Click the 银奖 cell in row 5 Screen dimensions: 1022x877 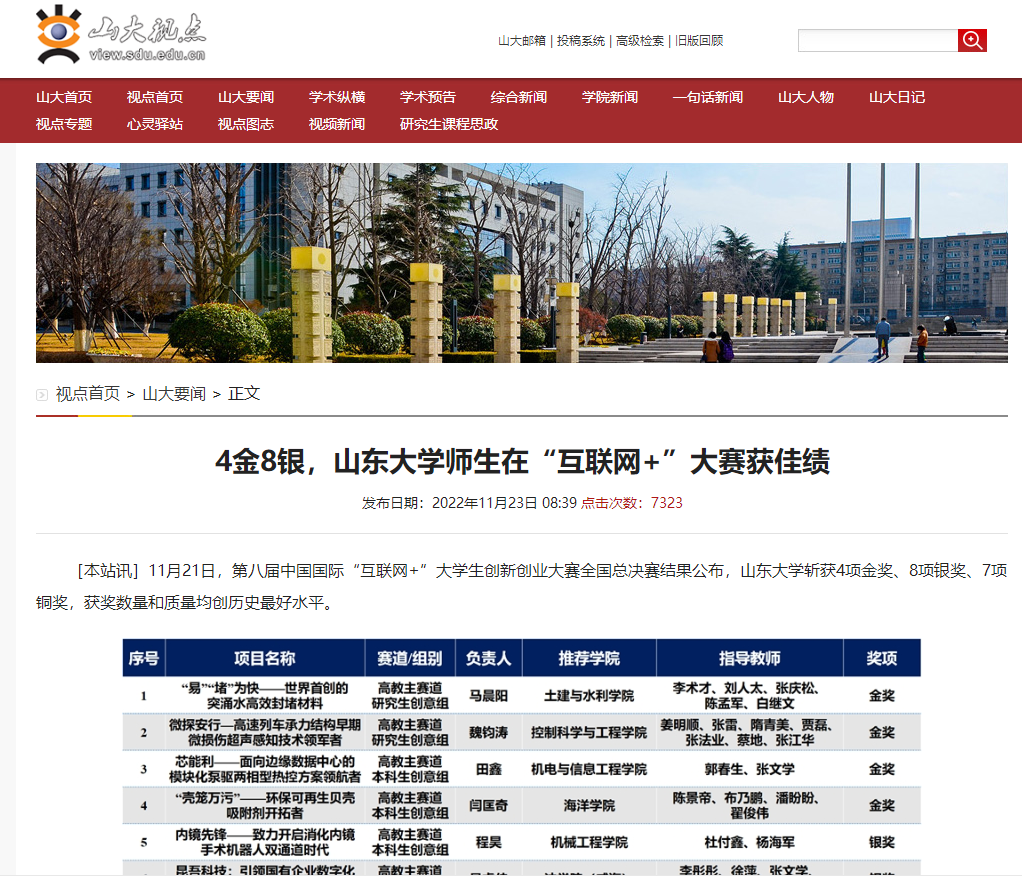[x=882, y=842]
